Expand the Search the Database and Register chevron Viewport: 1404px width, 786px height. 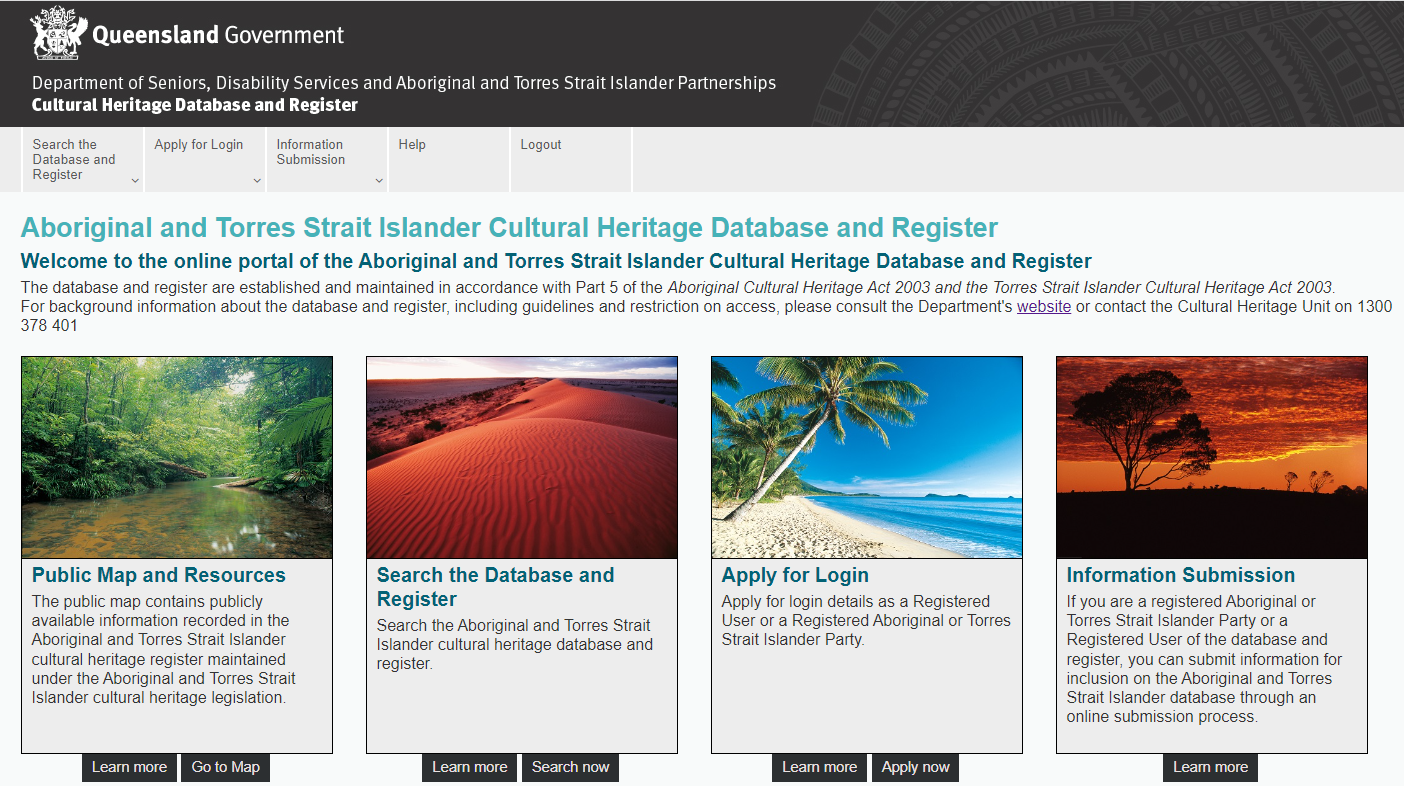pyautogui.click(x=135, y=181)
